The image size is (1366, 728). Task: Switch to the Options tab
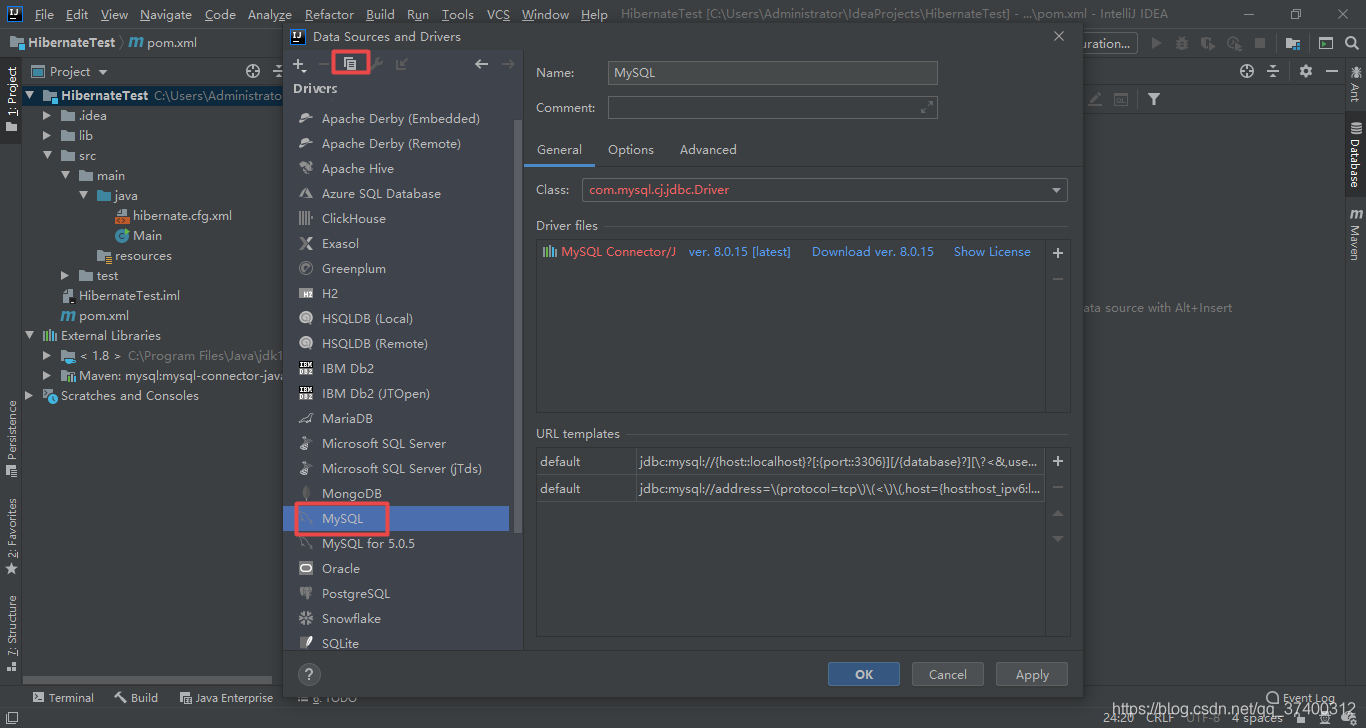[631, 150]
